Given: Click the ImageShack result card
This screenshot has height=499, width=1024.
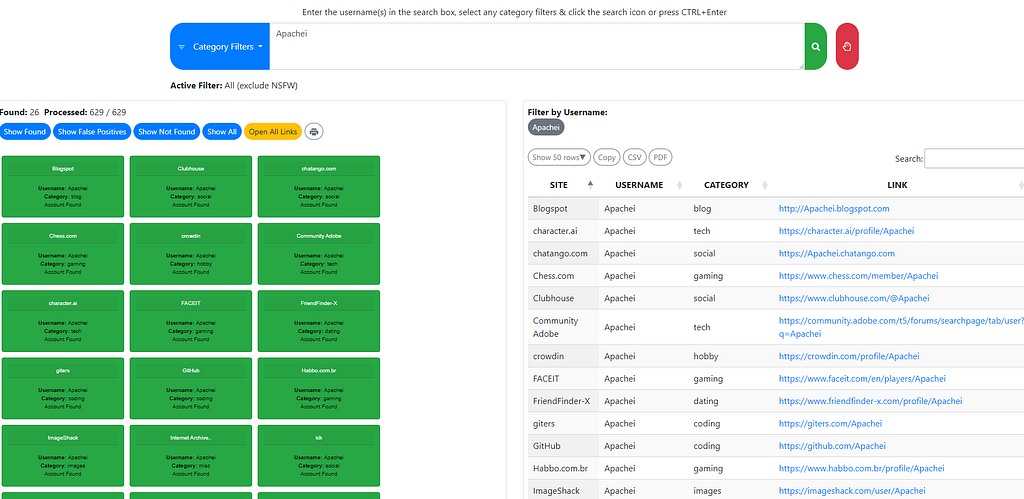Looking at the screenshot, I should [x=63, y=455].
